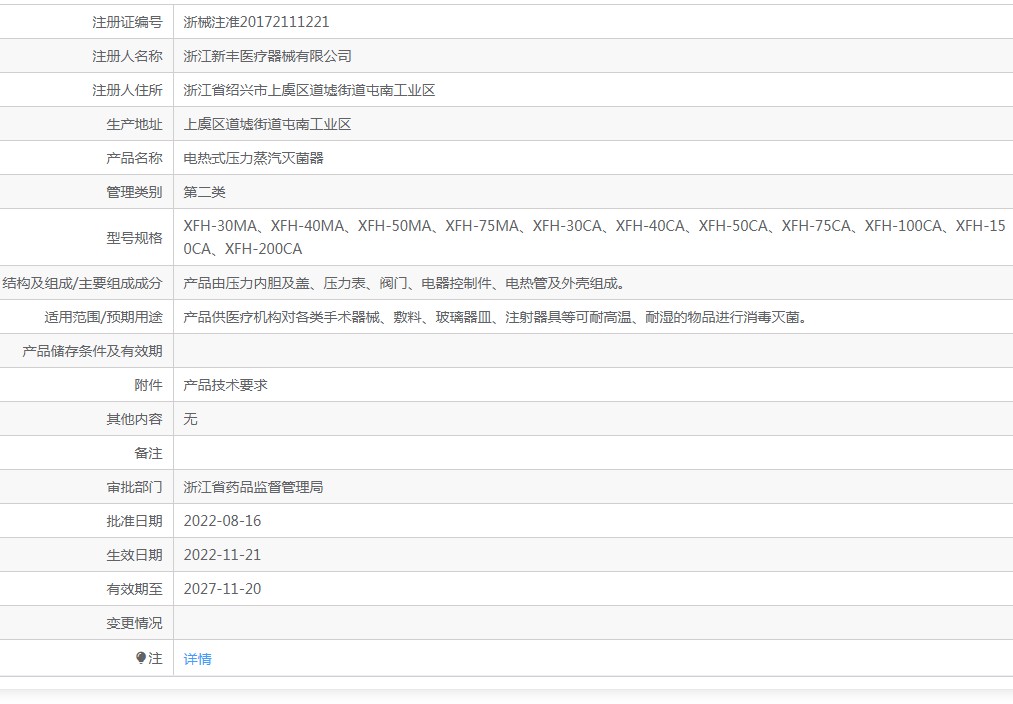Click the management category value 第二类

click(205, 192)
